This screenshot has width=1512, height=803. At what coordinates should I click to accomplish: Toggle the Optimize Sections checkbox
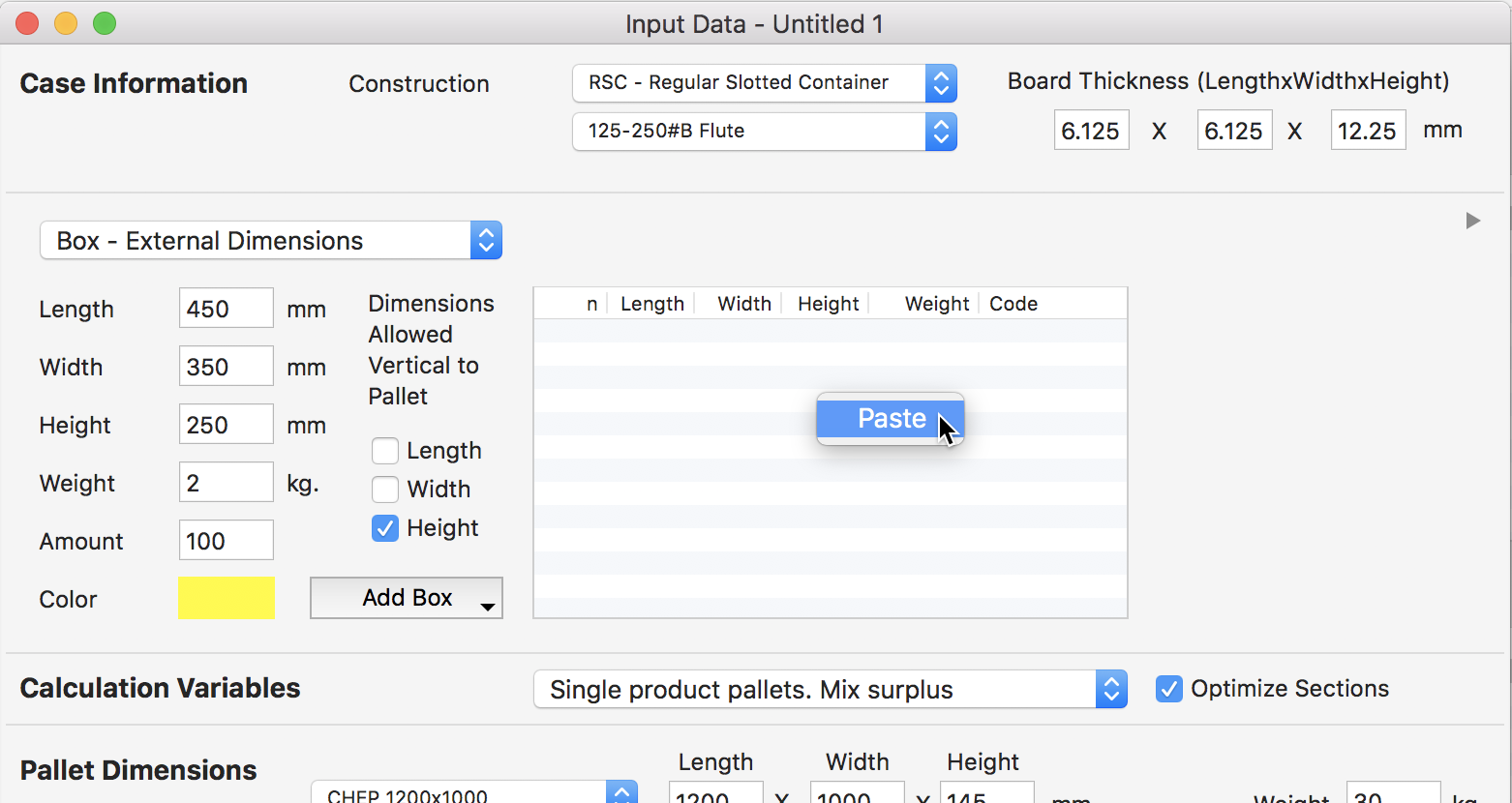[x=1169, y=689]
